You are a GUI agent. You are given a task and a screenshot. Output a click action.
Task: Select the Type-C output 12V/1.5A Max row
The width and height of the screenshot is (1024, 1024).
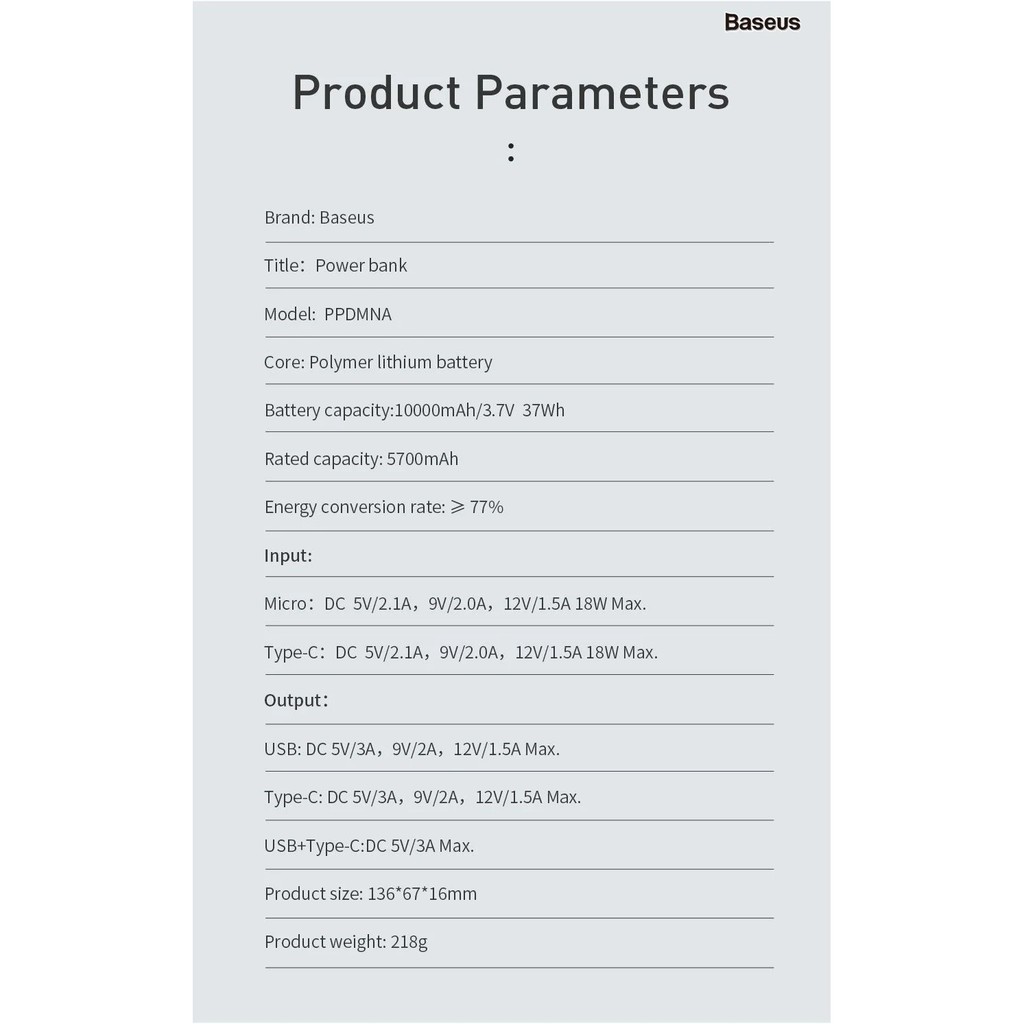[422, 797]
